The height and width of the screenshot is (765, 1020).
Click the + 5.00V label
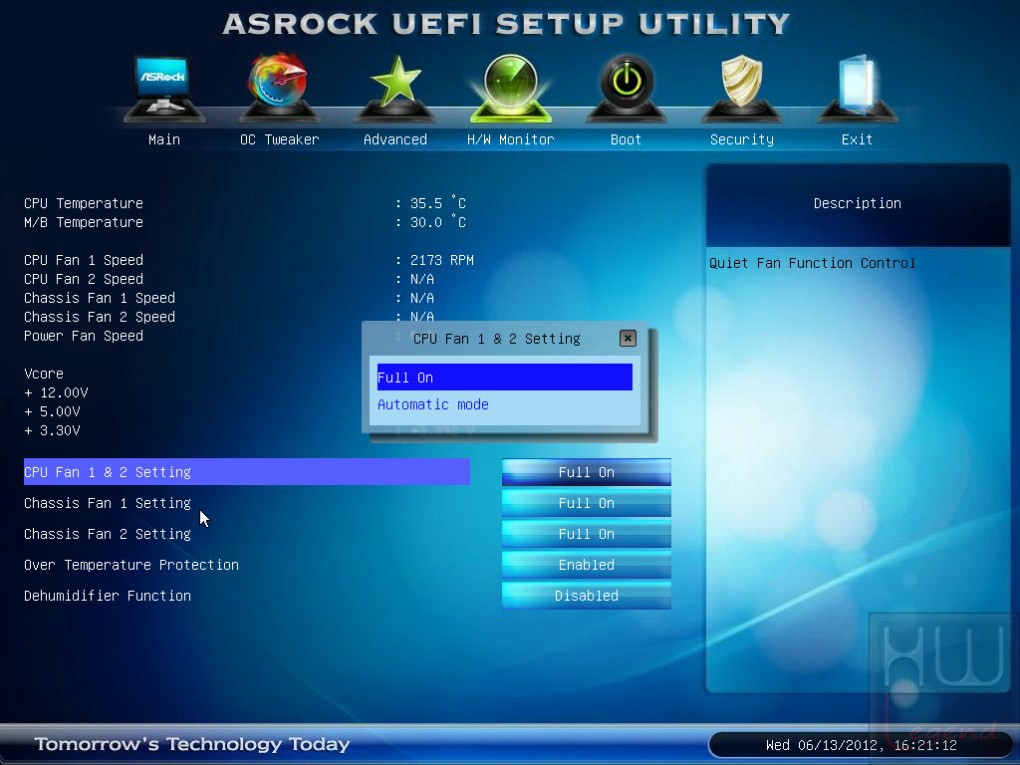click(x=52, y=411)
